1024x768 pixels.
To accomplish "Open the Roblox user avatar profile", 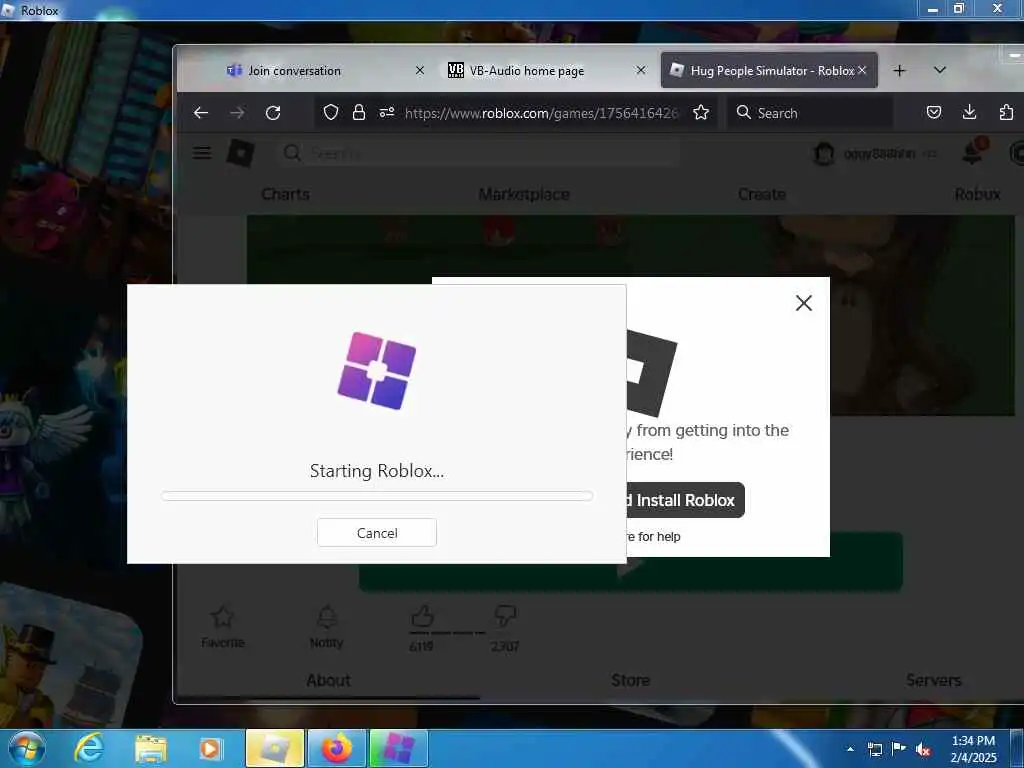I will (824, 154).
